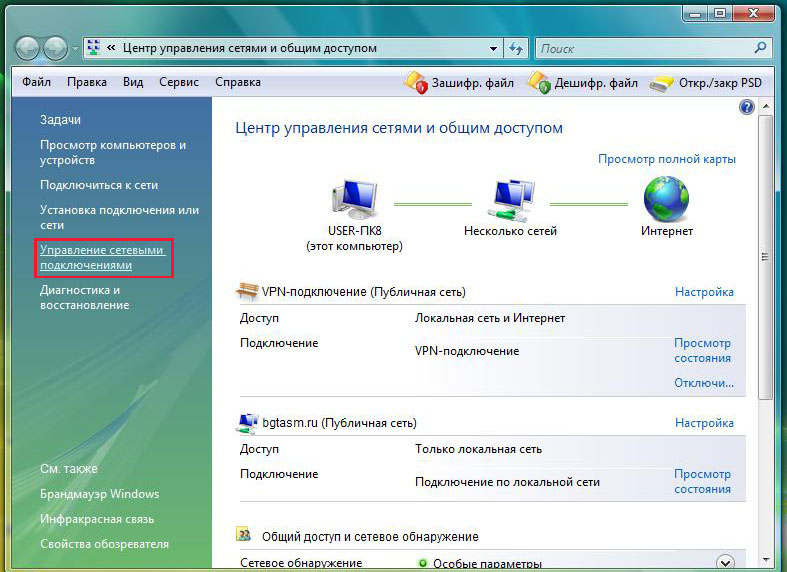The width and height of the screenshot is (787, 572).
Task: Click the Дешифр. файл toolbar icon
Action: click(539, 82)
